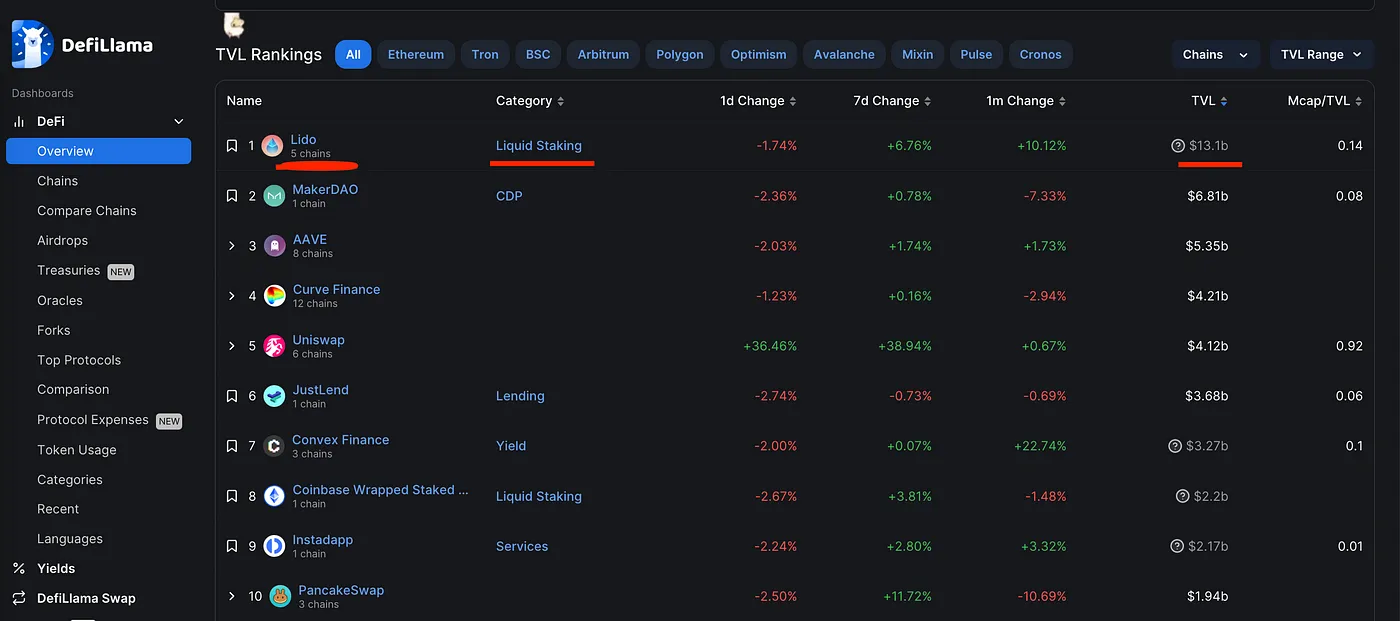This screenshot has width=1400, height=621.
Task: Collapse the DeFi sidebar section
Action: (179, 122)
